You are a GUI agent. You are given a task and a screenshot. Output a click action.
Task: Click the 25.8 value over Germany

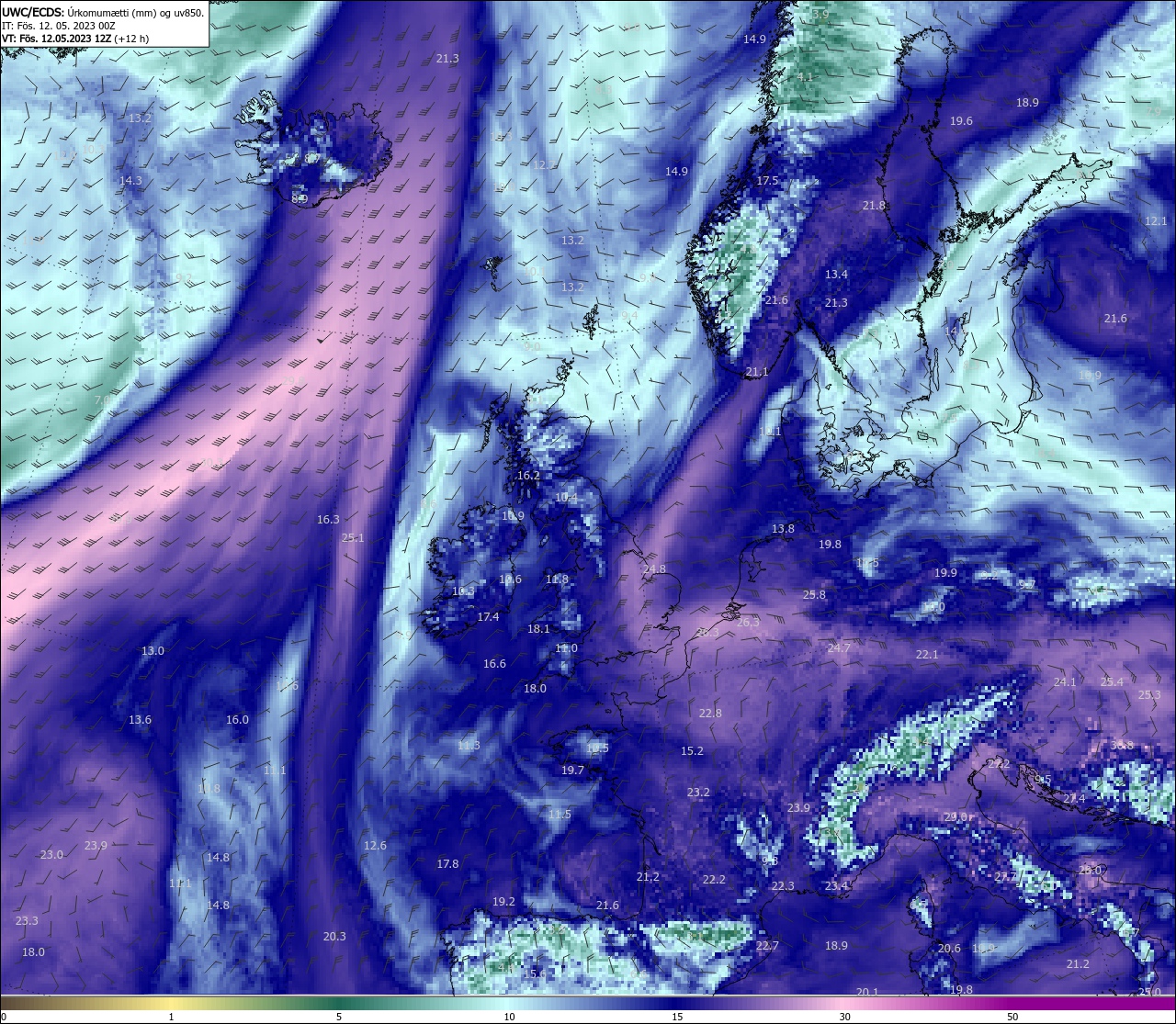pos(814,595)
